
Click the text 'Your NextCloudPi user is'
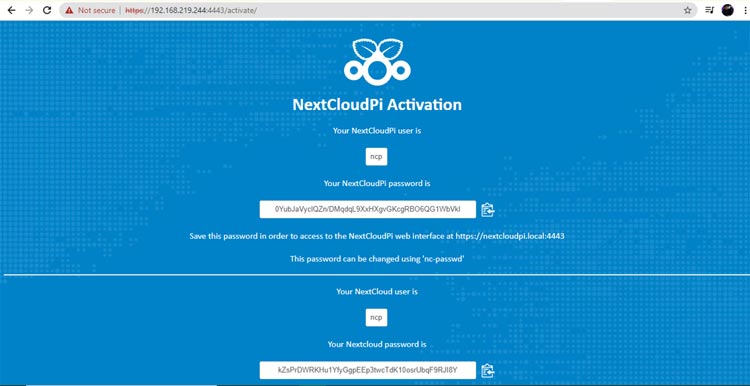377,130
